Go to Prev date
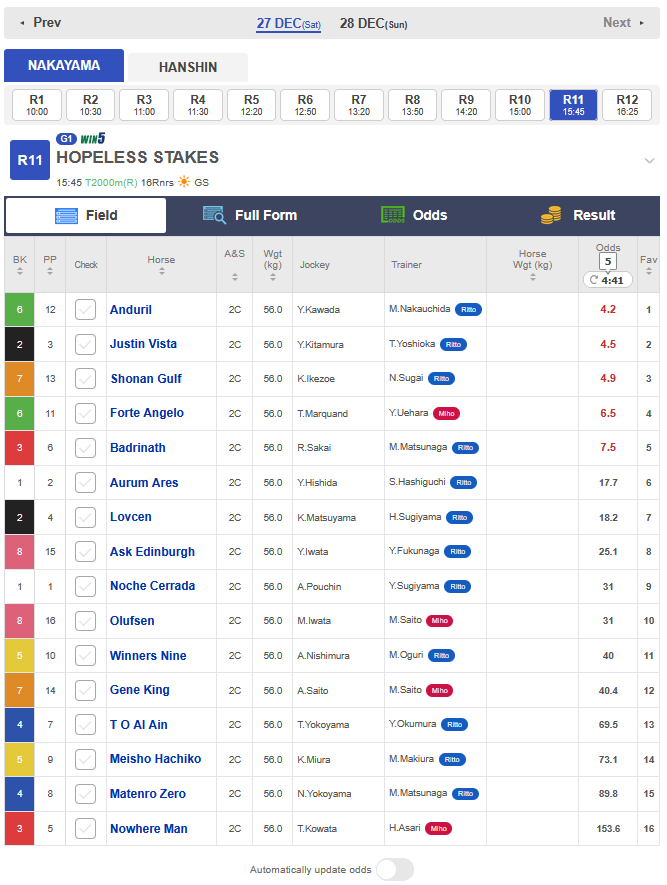The height and width of the screenshot is (885, 667). coord(40,23)
